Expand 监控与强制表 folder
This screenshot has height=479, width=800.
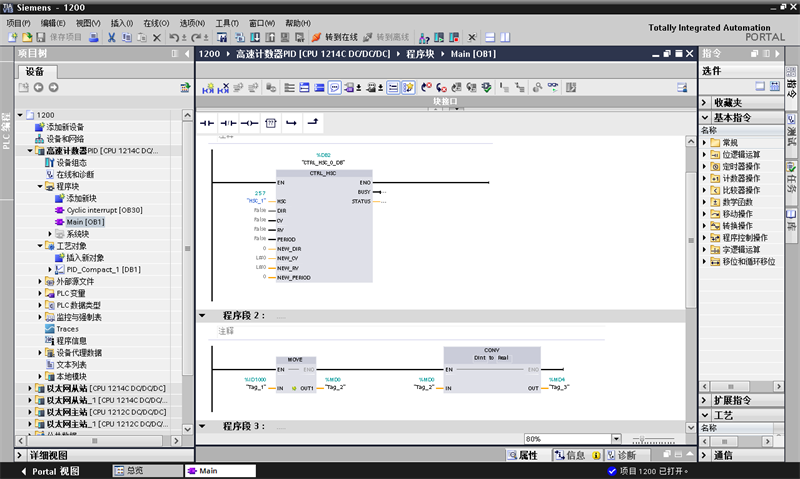tap(40, 317)
